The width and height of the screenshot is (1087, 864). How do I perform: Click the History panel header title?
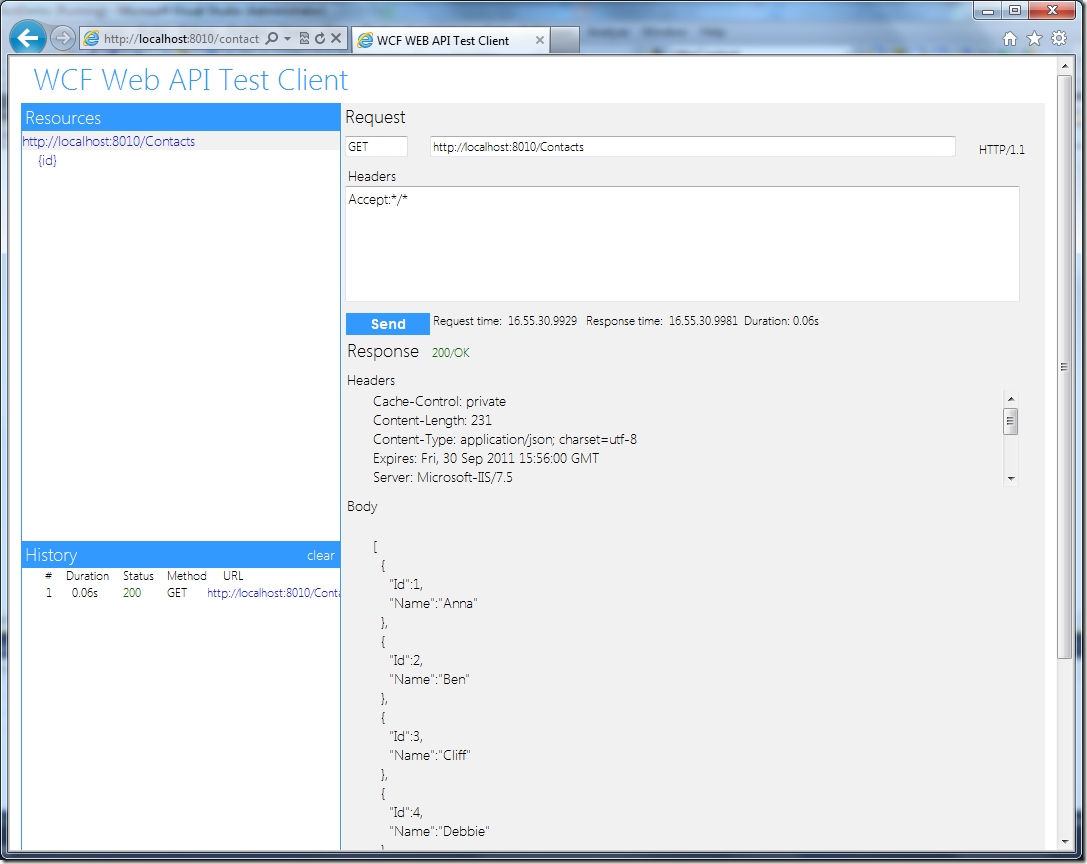coord(51,555)
